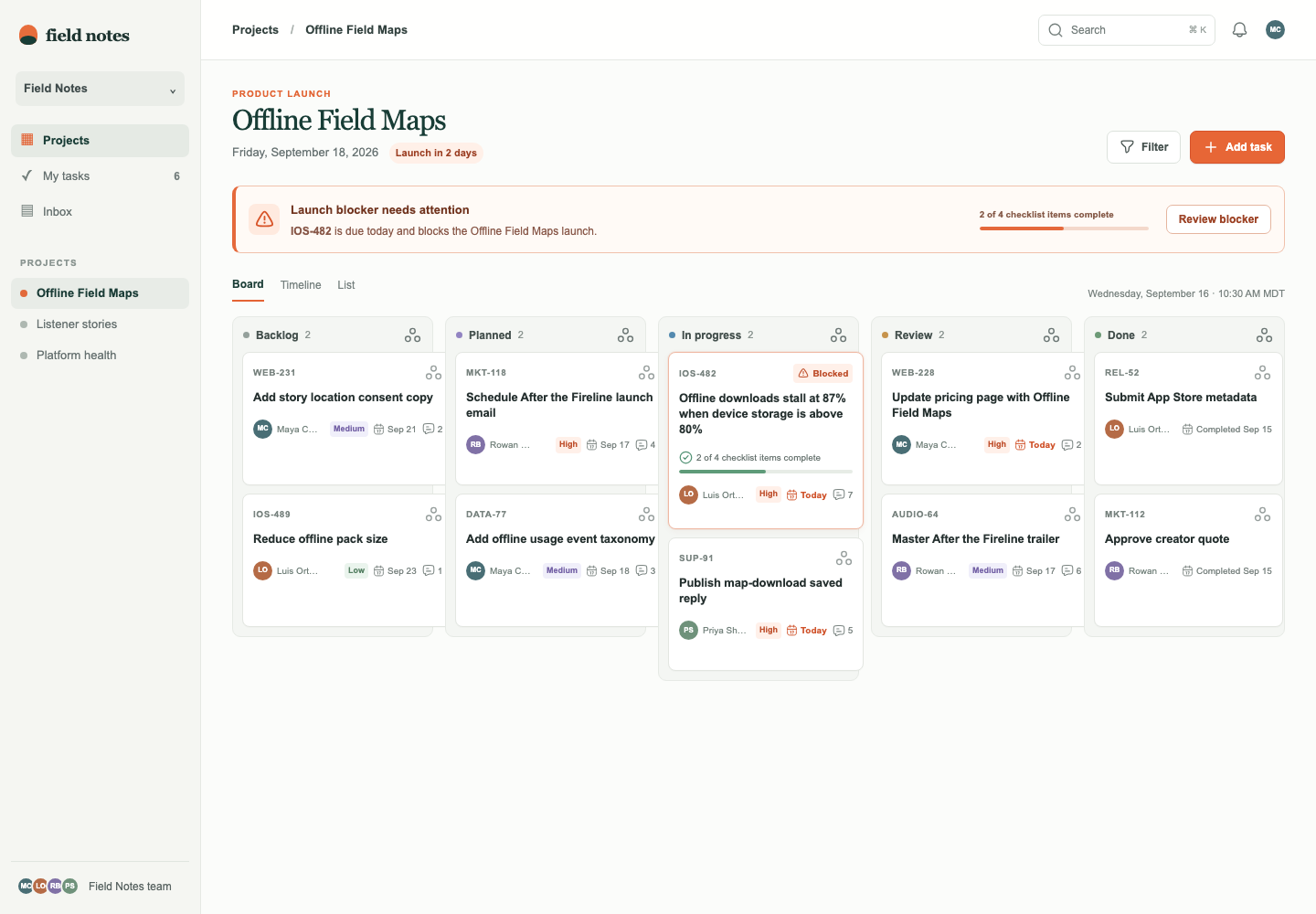The image size is (1316, 914).
Task: Open WEB-231 card options icon
Action: (433, 373)
